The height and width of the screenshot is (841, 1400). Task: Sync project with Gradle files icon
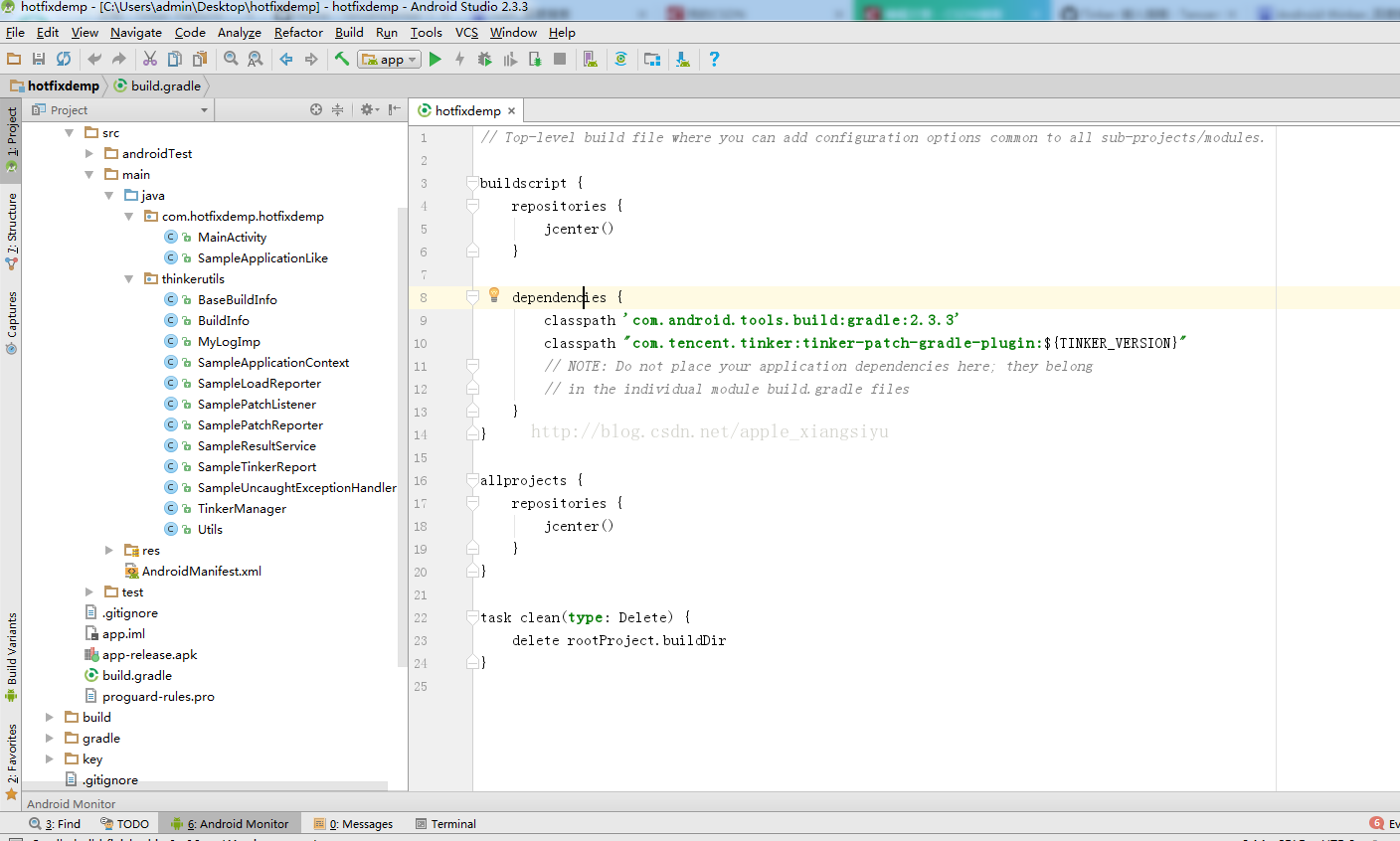(621, 60)
